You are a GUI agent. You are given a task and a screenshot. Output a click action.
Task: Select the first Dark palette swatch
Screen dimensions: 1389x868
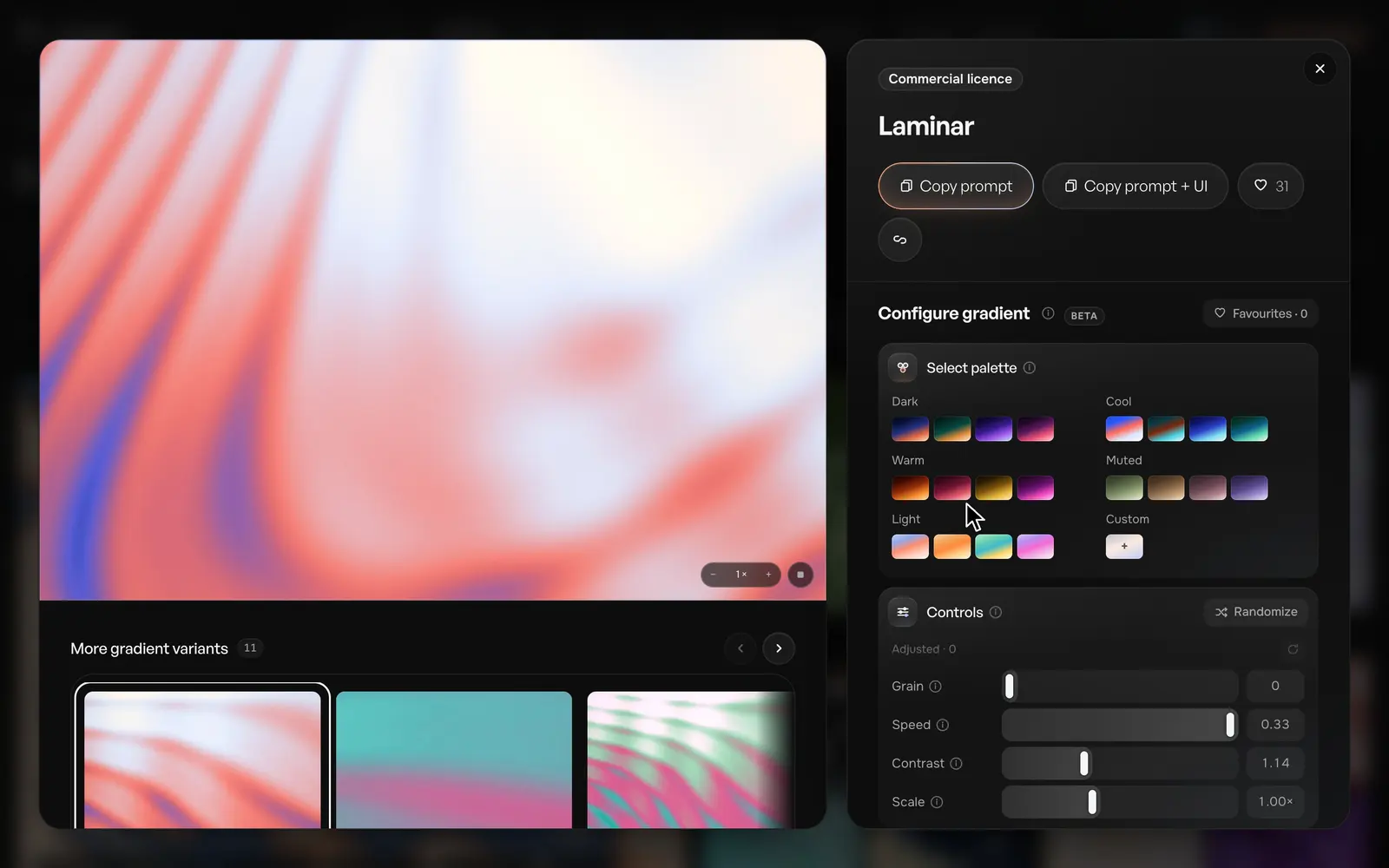pos(910,429)
